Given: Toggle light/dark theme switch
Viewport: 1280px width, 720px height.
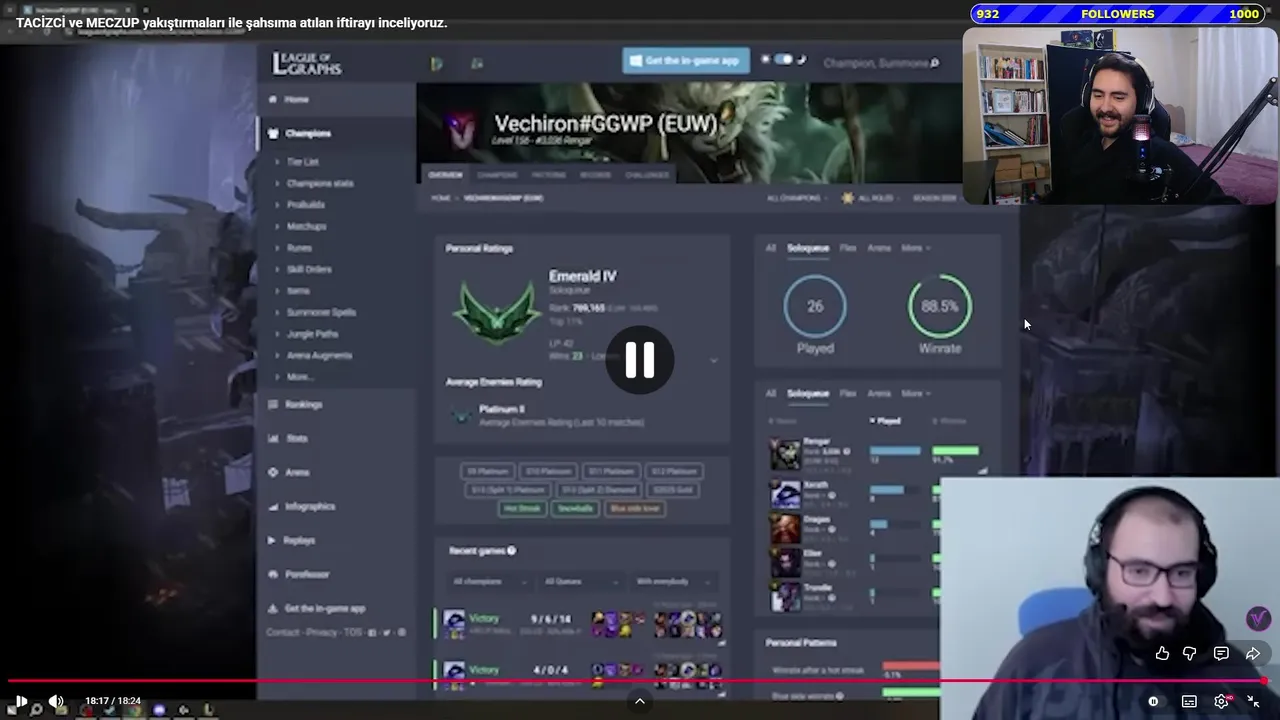Looking at the screenshot, I should click(x=784, y=60).
